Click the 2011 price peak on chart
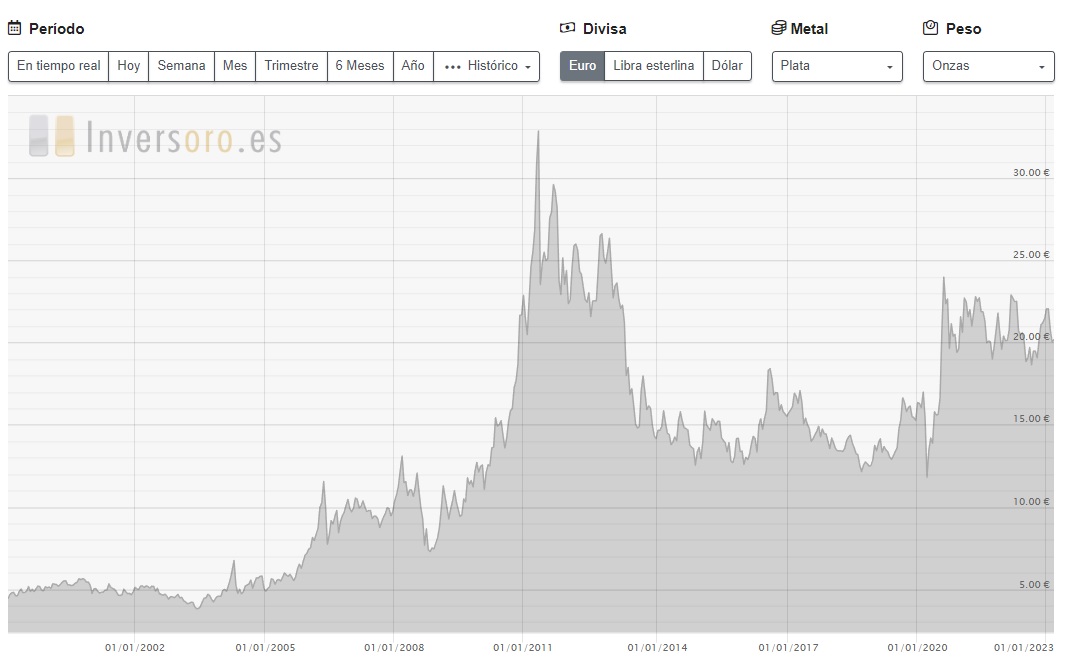The image size is (1068, 670). 538,133
